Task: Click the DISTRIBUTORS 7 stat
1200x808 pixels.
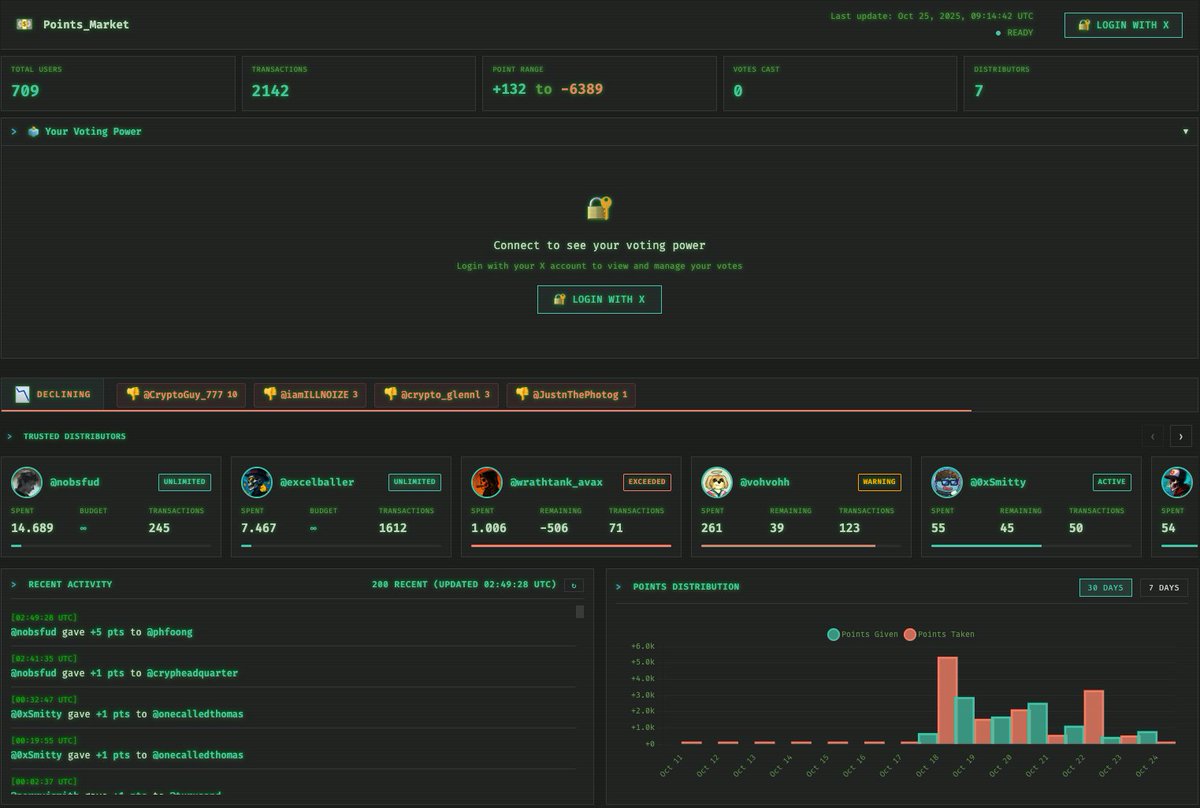Action: pyautogui.click(x=1081, y=82)
